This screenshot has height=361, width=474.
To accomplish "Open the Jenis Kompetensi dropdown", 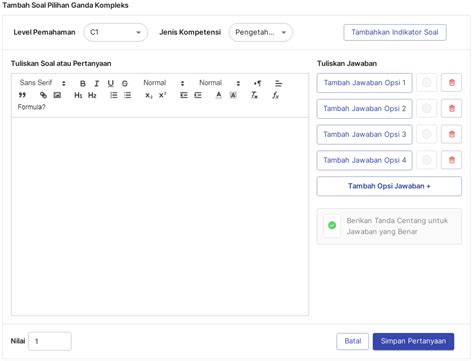I will [x=261, y=32].
